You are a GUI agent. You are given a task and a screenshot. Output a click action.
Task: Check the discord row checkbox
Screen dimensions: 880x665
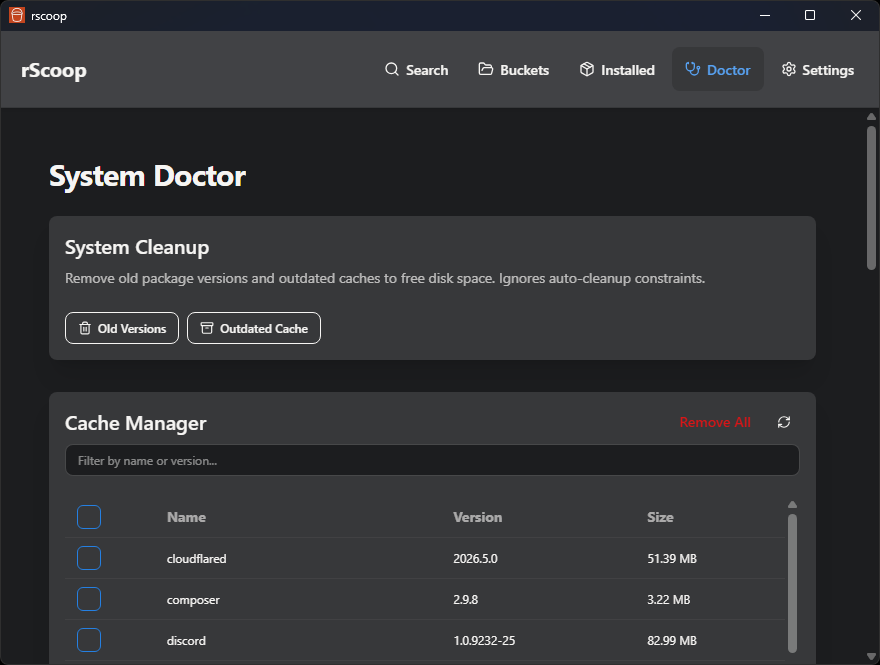point(89,640)
